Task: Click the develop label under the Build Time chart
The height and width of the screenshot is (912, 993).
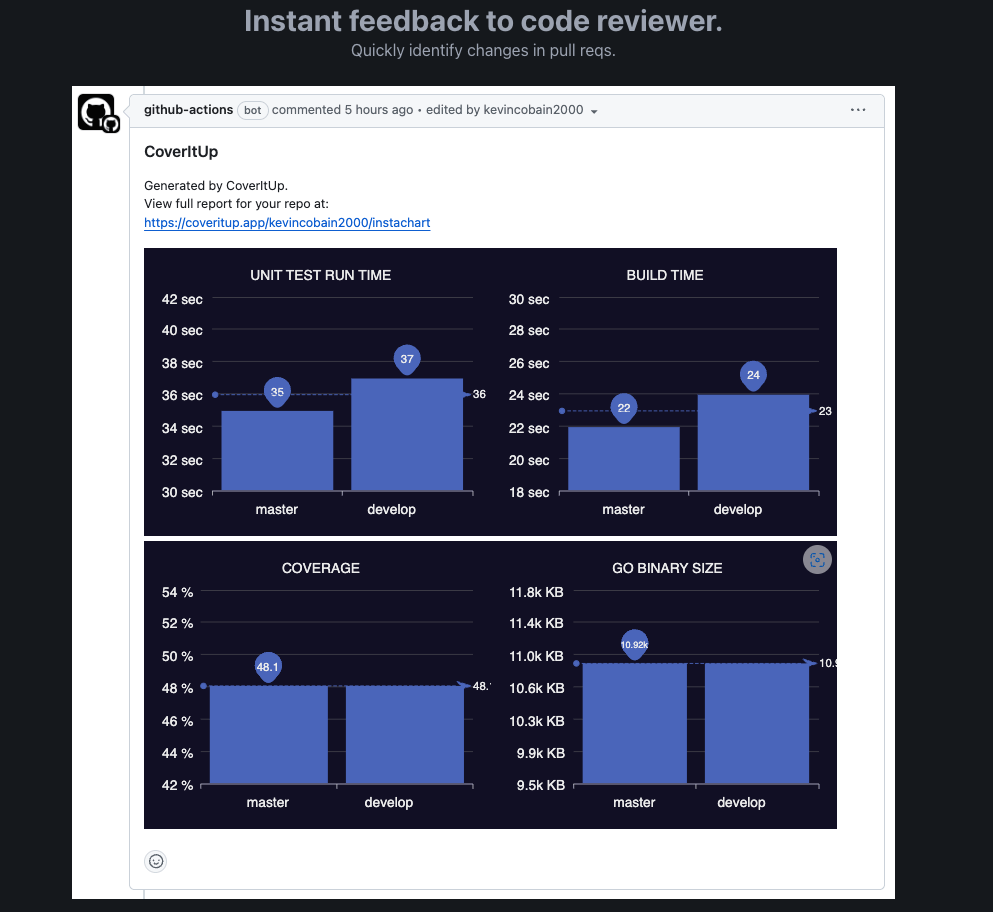Action: point(738,510)
